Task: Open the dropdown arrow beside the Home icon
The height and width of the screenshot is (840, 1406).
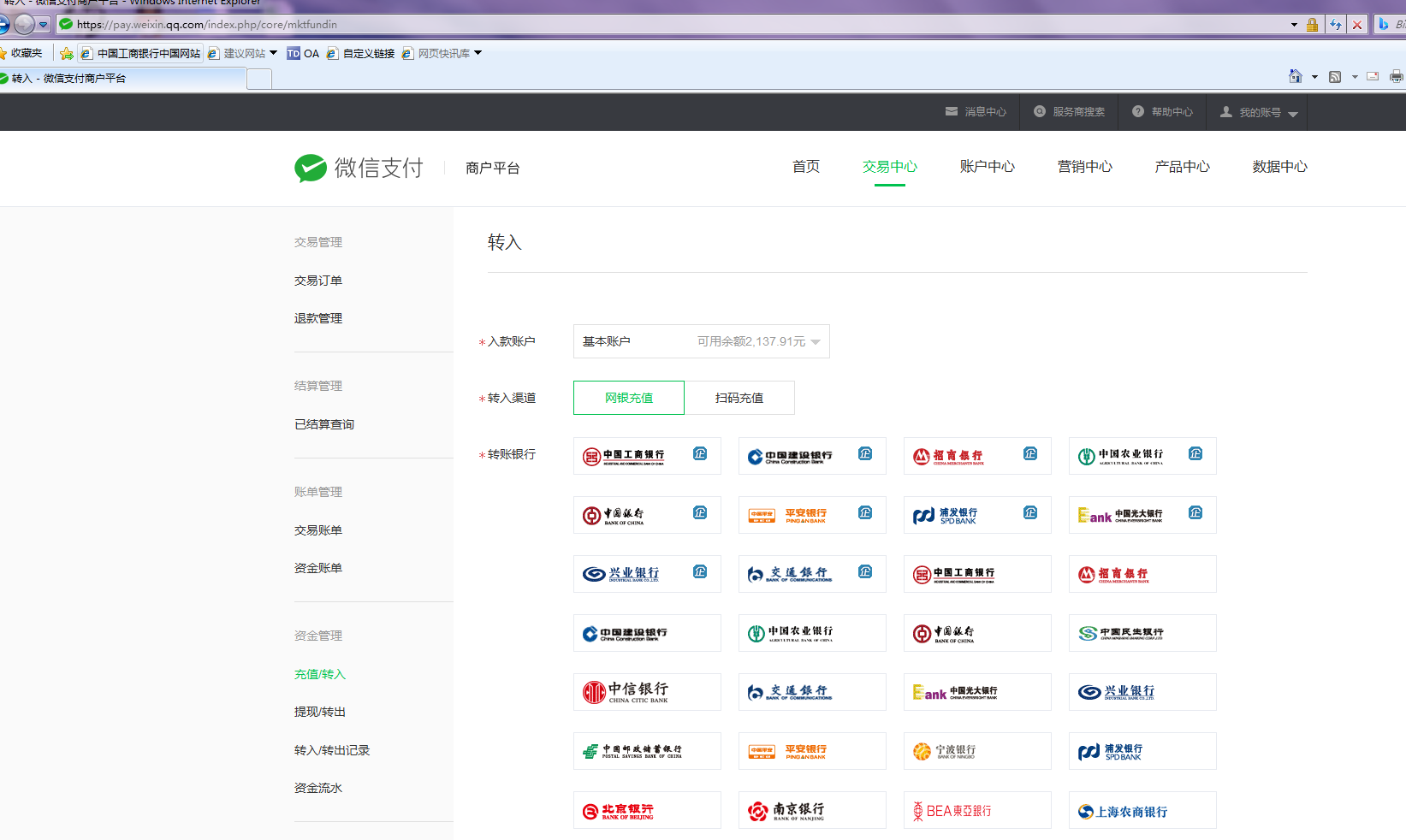Action: [1314, 77]
